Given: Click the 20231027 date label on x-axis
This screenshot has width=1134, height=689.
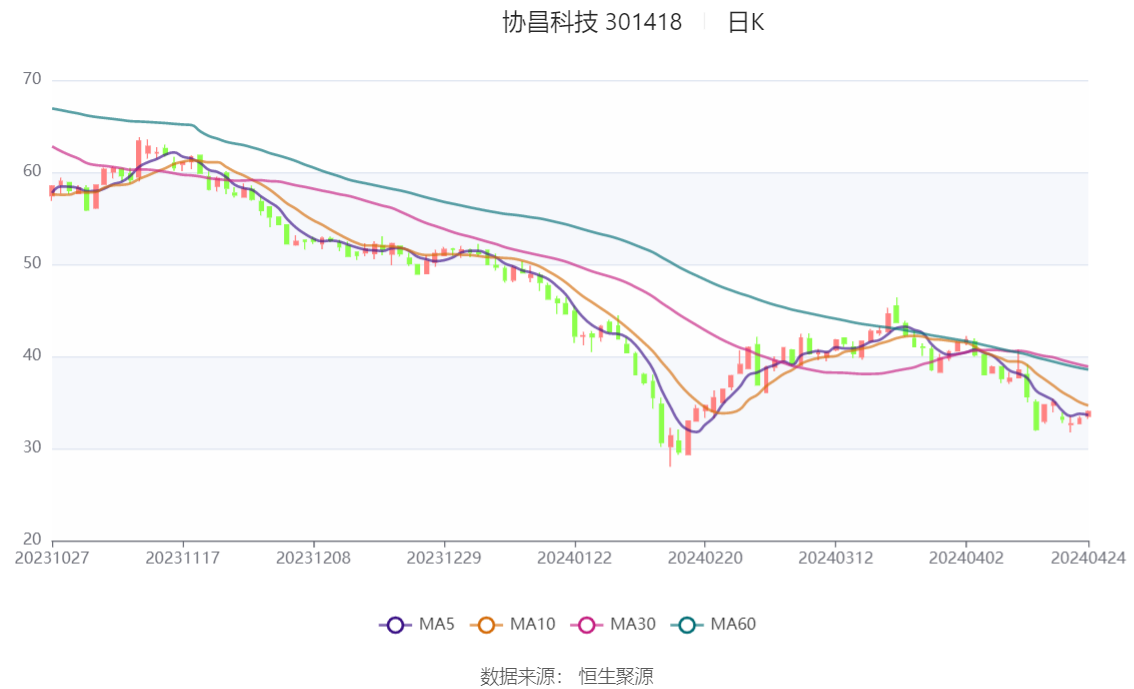Looking at the screenshot, I should pos(52,557).
